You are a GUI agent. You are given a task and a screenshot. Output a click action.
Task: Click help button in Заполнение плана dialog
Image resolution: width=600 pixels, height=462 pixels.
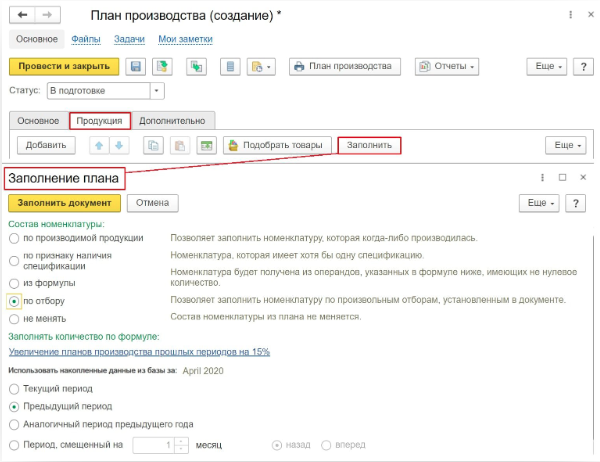[576, 203]
